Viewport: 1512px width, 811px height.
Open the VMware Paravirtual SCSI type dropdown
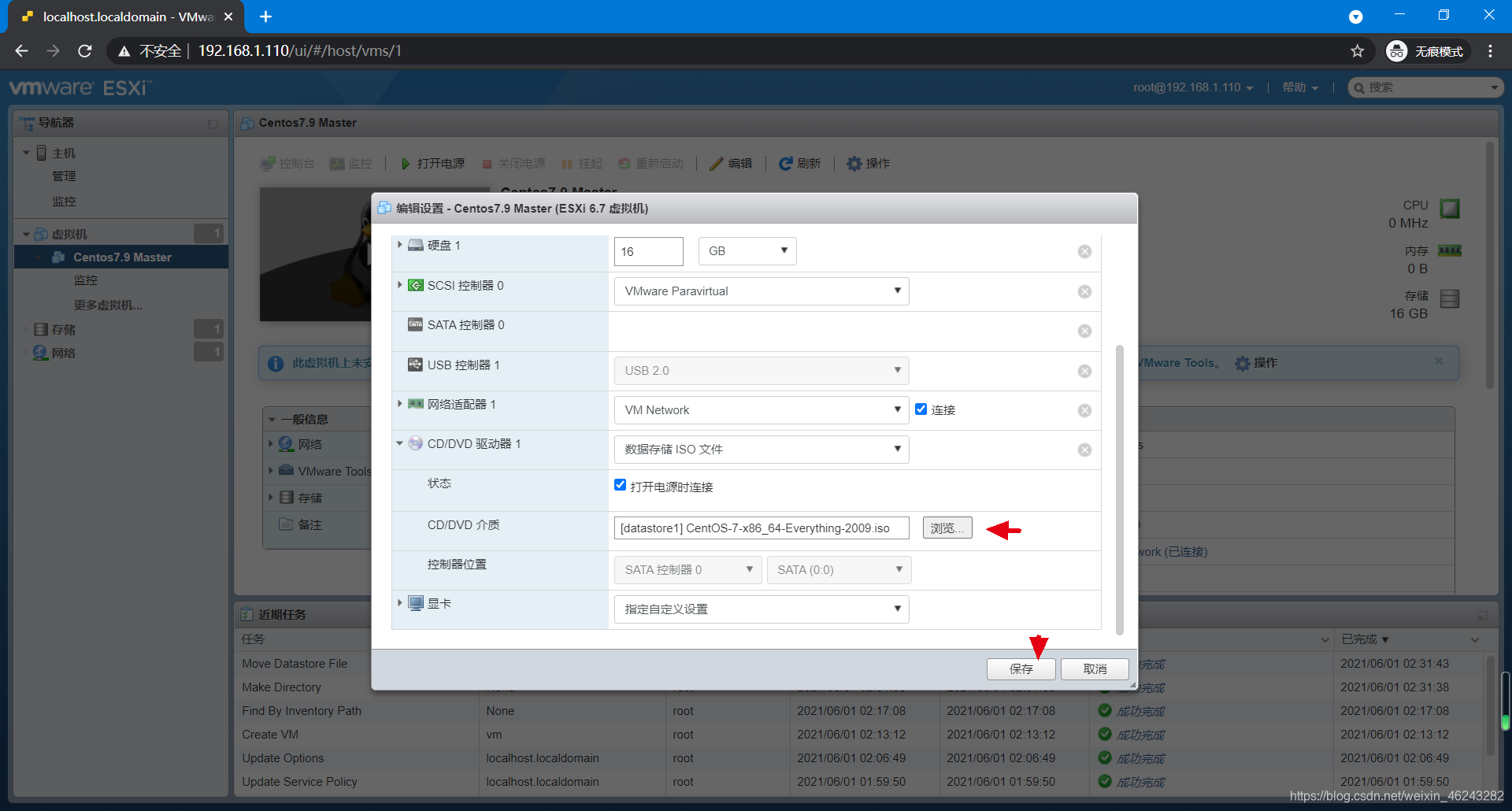coord(762,291)
